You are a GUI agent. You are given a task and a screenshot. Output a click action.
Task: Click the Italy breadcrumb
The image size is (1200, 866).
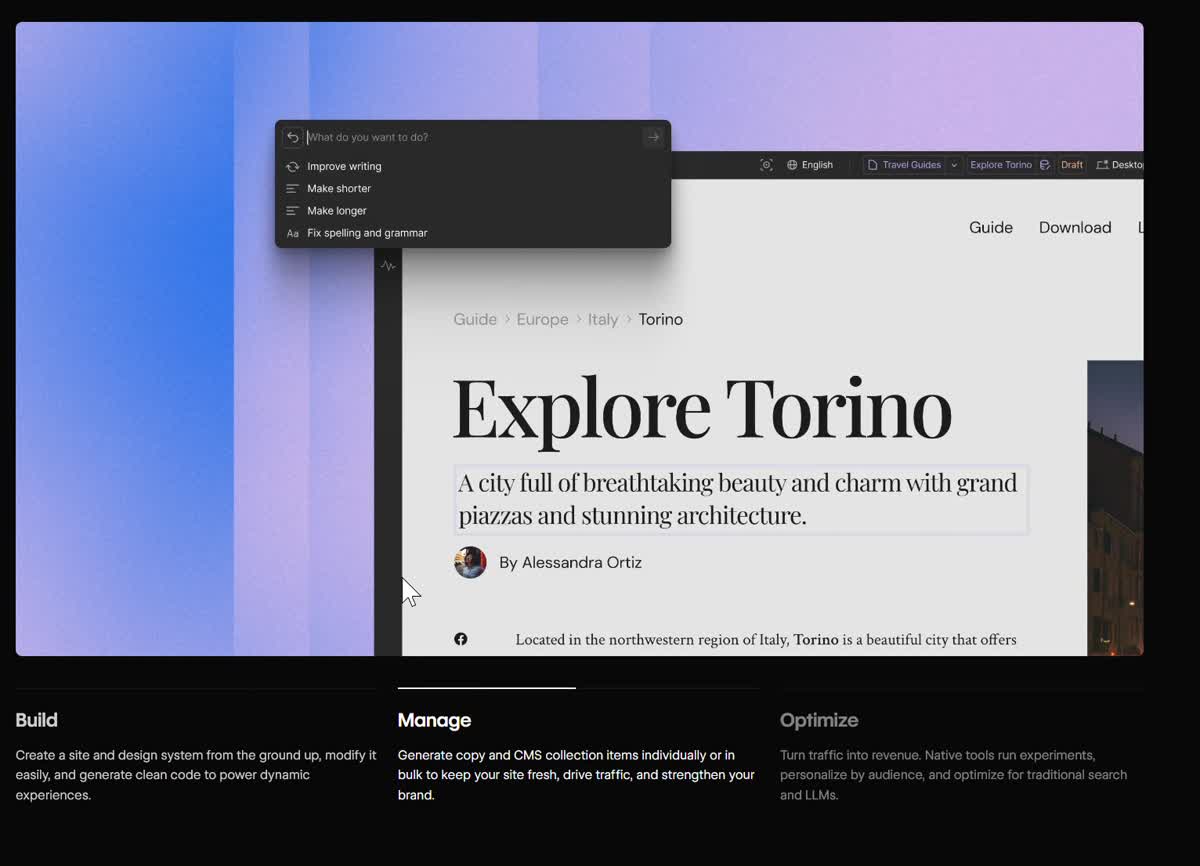(603, 319)
